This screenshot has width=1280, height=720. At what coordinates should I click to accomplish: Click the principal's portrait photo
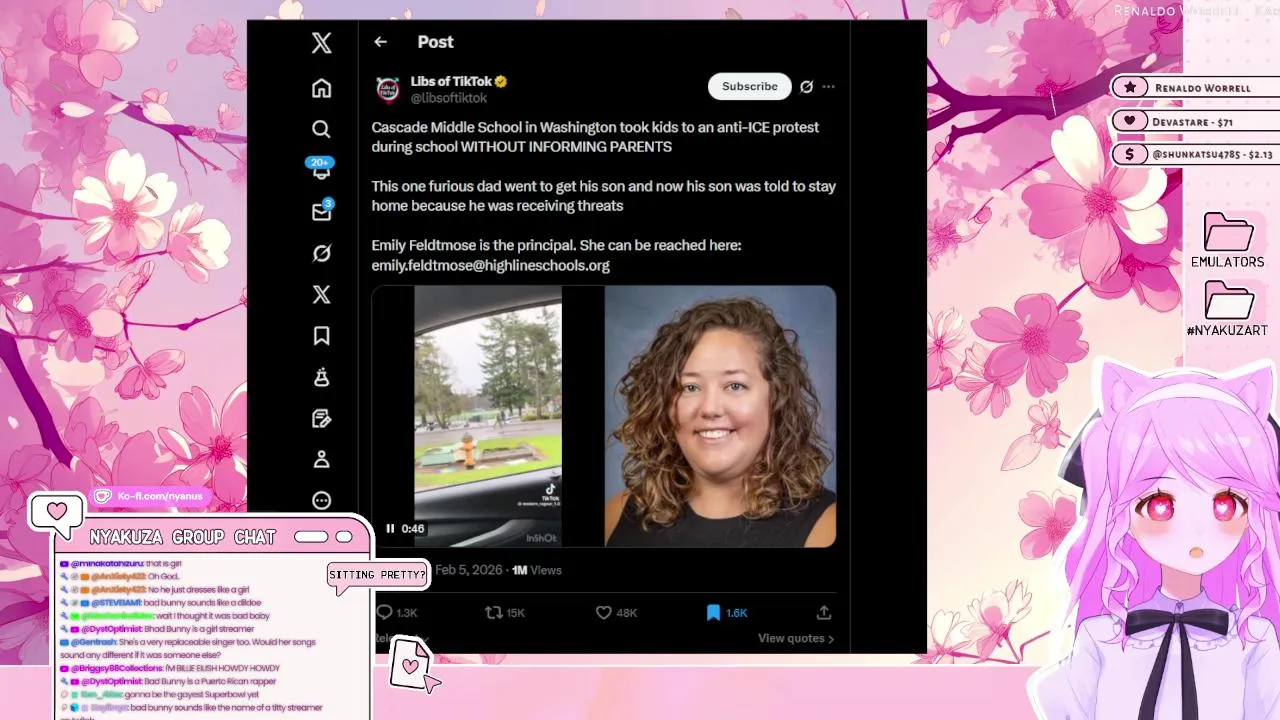coord(720,417)
